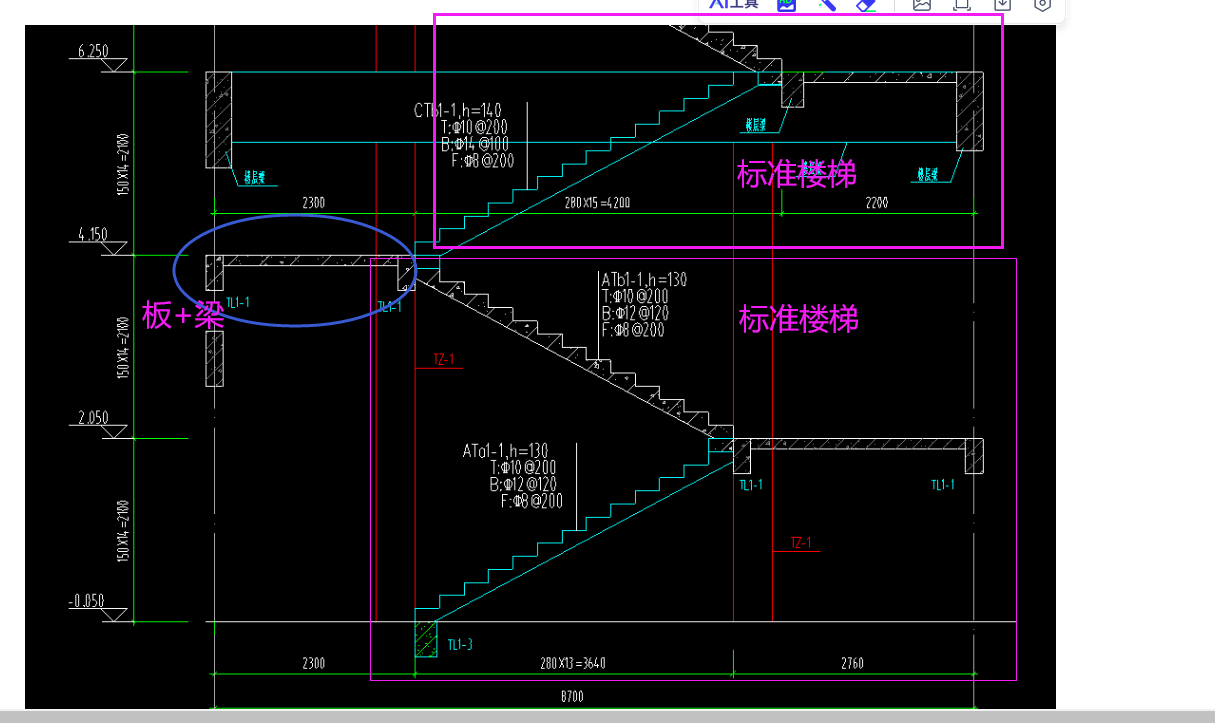Viewport: 1215px width, 723px height.
Task: Click the crop frame icon
Action: pyautogui.click(x=962, y=4)
